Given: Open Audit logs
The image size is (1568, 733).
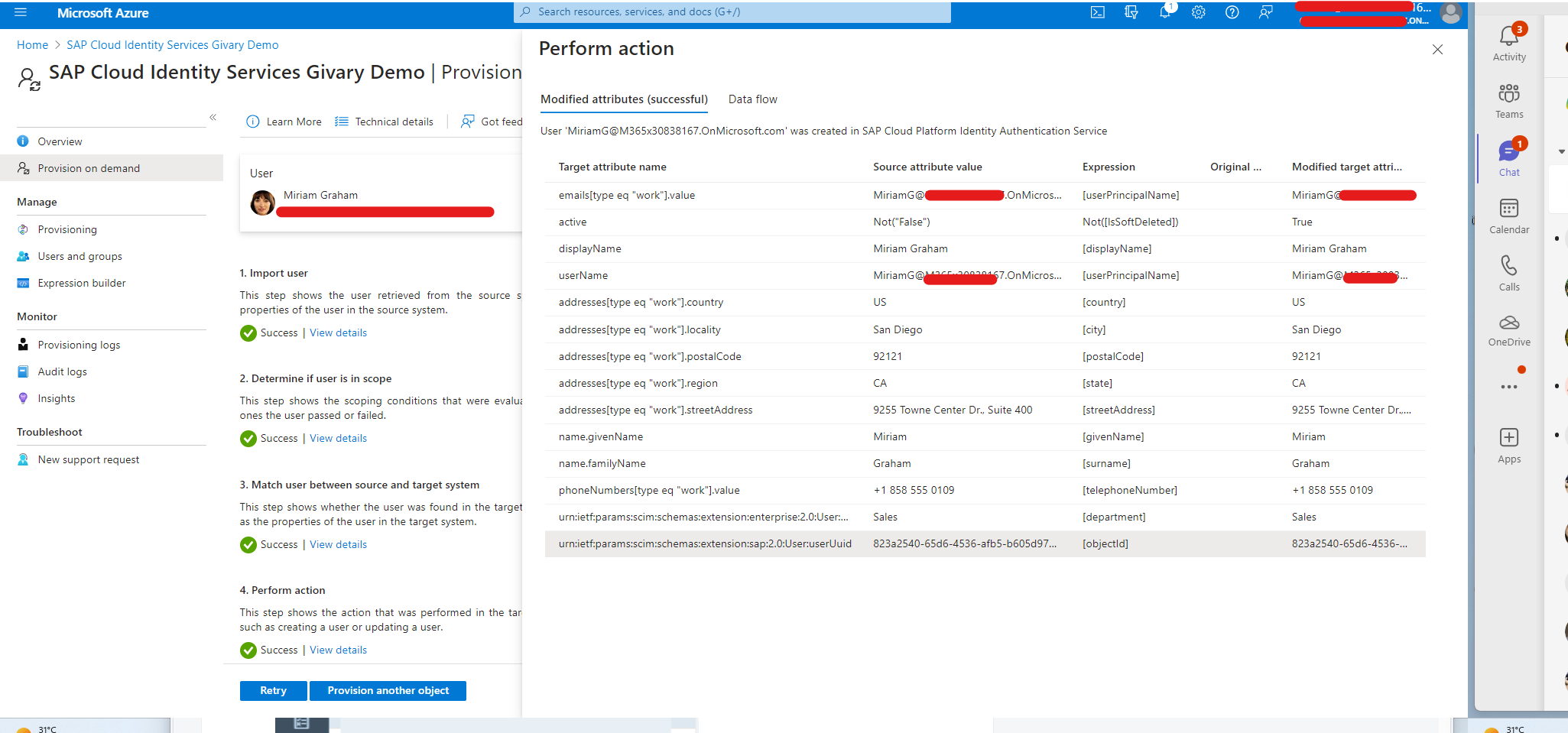Looking at the screenshot, I should point(62,371).
